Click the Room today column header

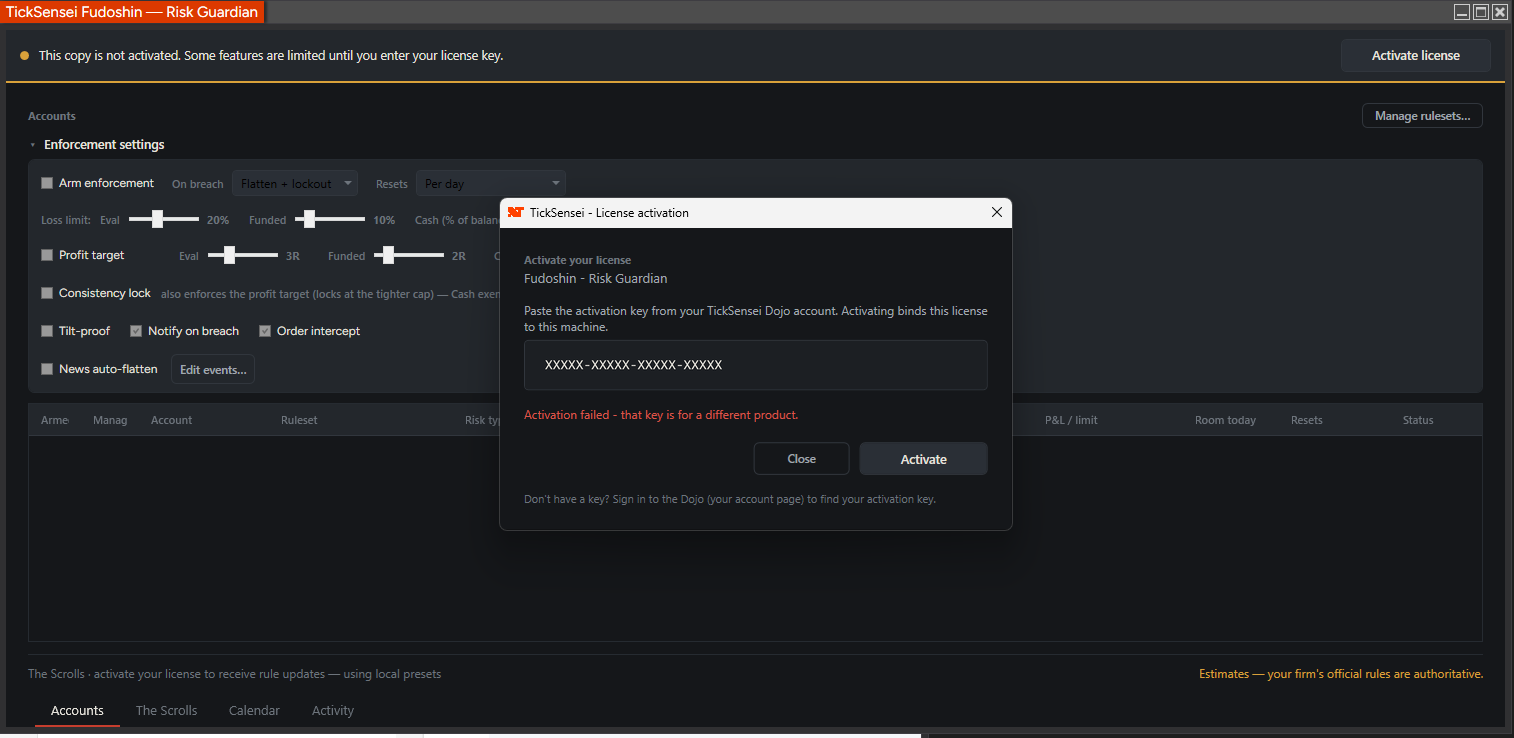point(1225,420)
